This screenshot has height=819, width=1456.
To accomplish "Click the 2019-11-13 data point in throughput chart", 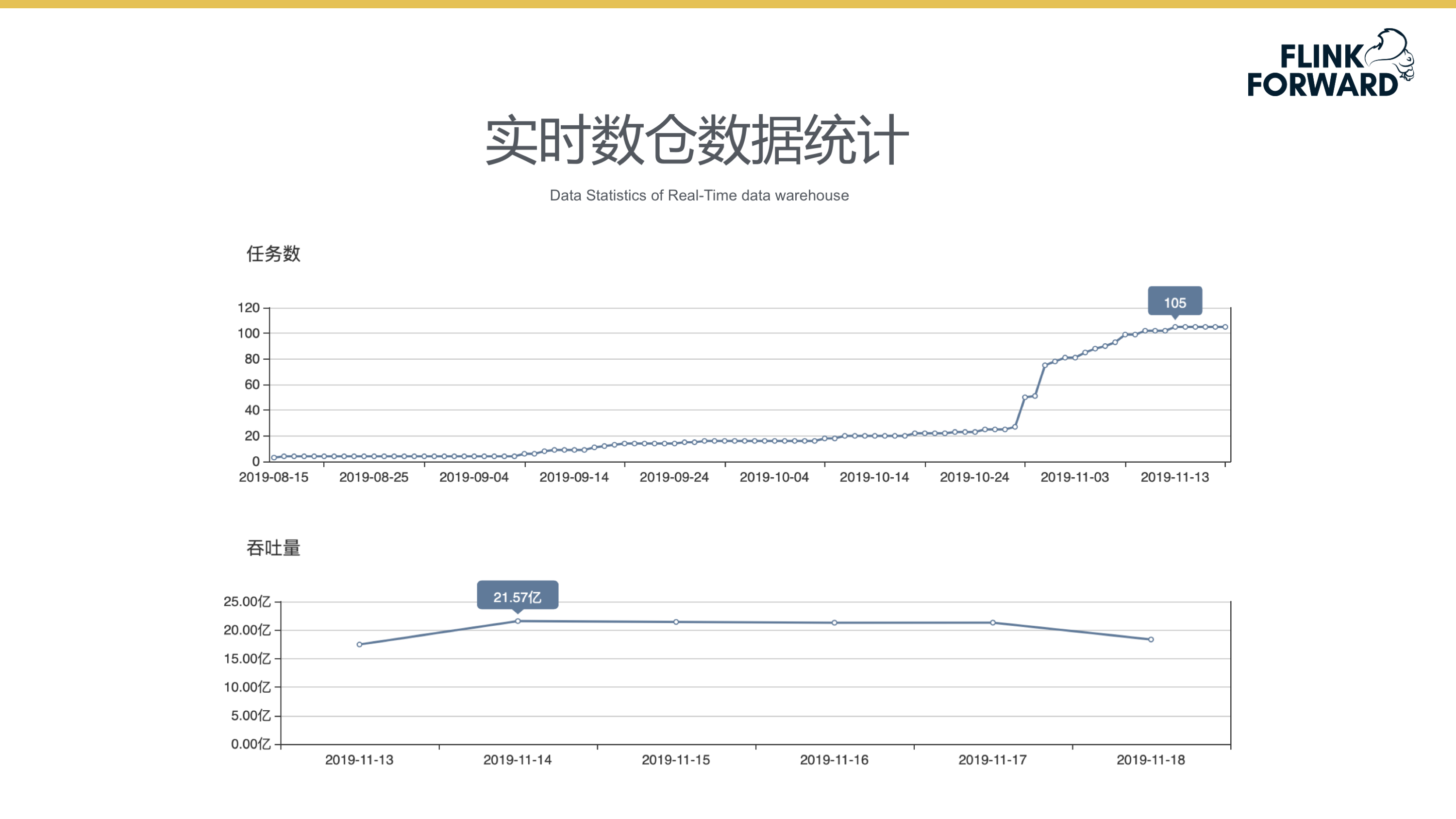I will coord(359,644).
